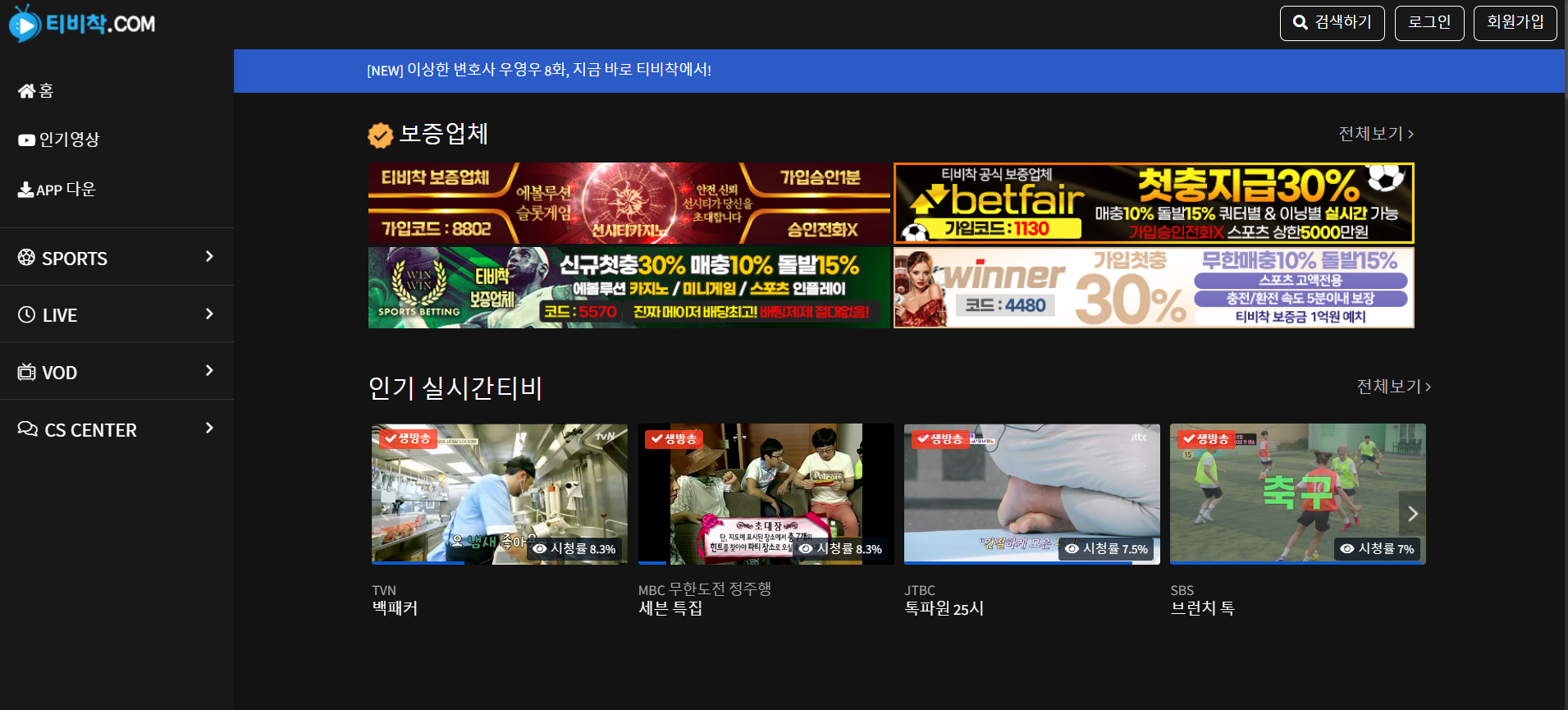Click the 회원가입 button
The height and width of the screenshot is (710, 1568).
[1515, 23]
